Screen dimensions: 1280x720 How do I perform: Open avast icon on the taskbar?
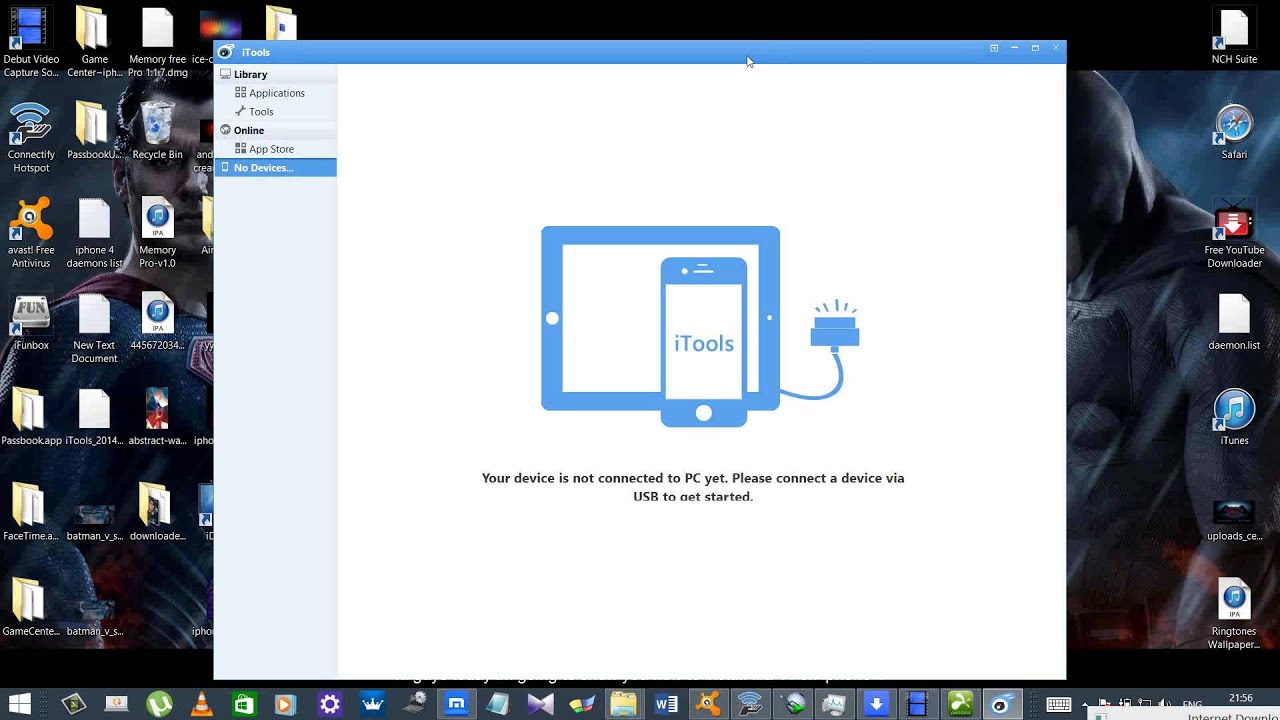point(708,704)
